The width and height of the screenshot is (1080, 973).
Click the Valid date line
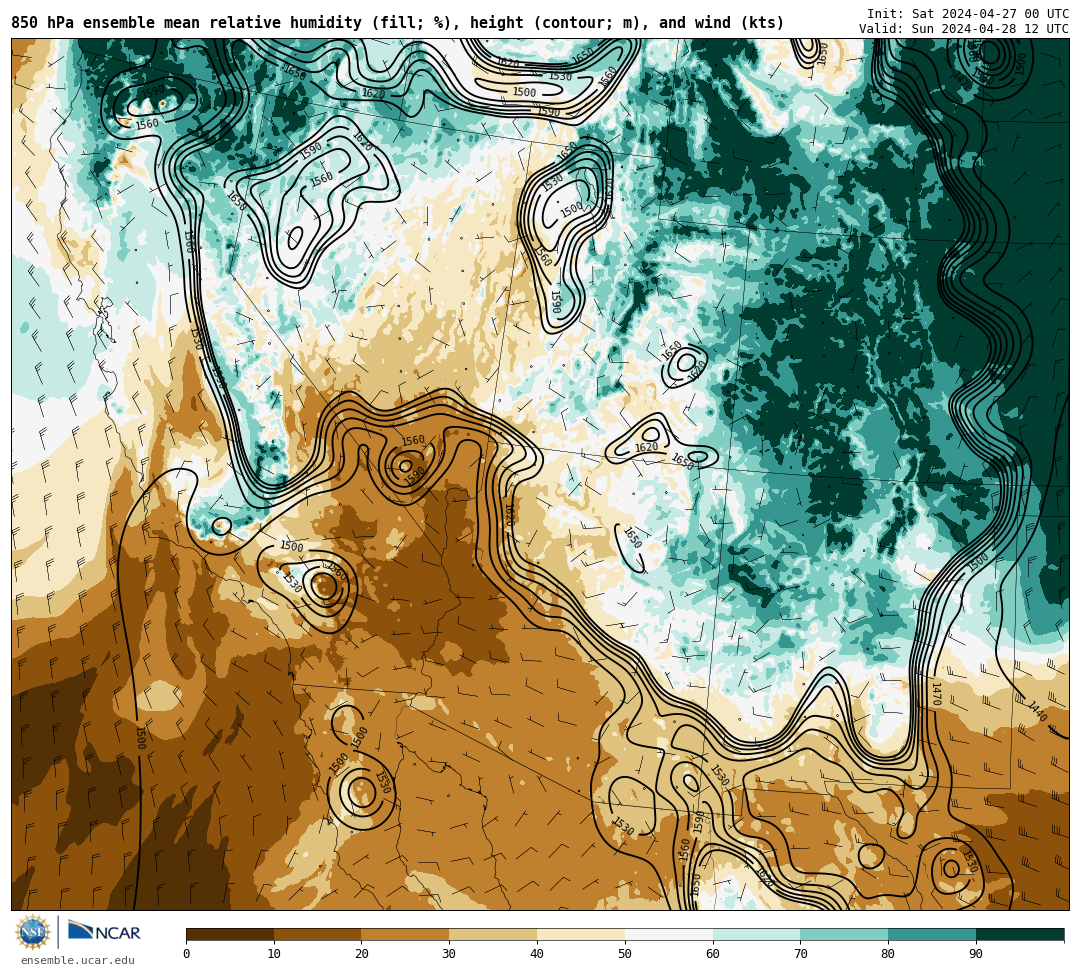pos(964,29)
